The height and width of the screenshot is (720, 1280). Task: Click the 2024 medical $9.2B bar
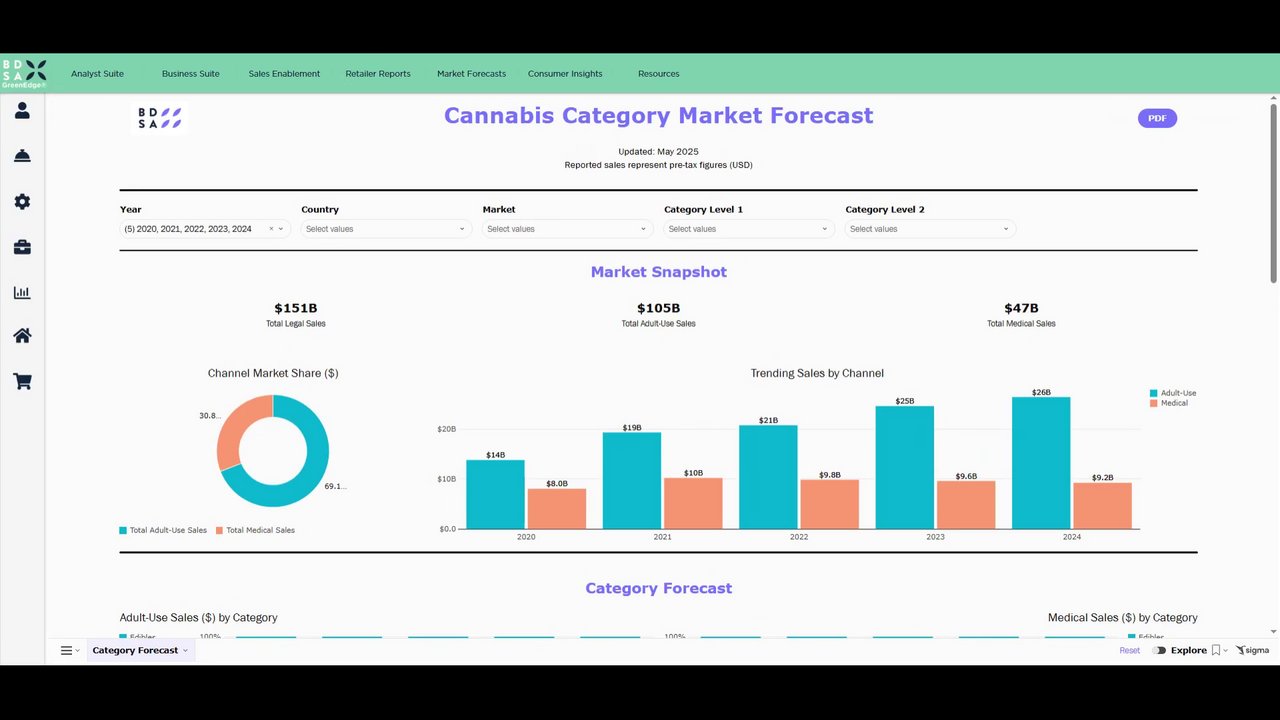click(x=1103, y=506)
